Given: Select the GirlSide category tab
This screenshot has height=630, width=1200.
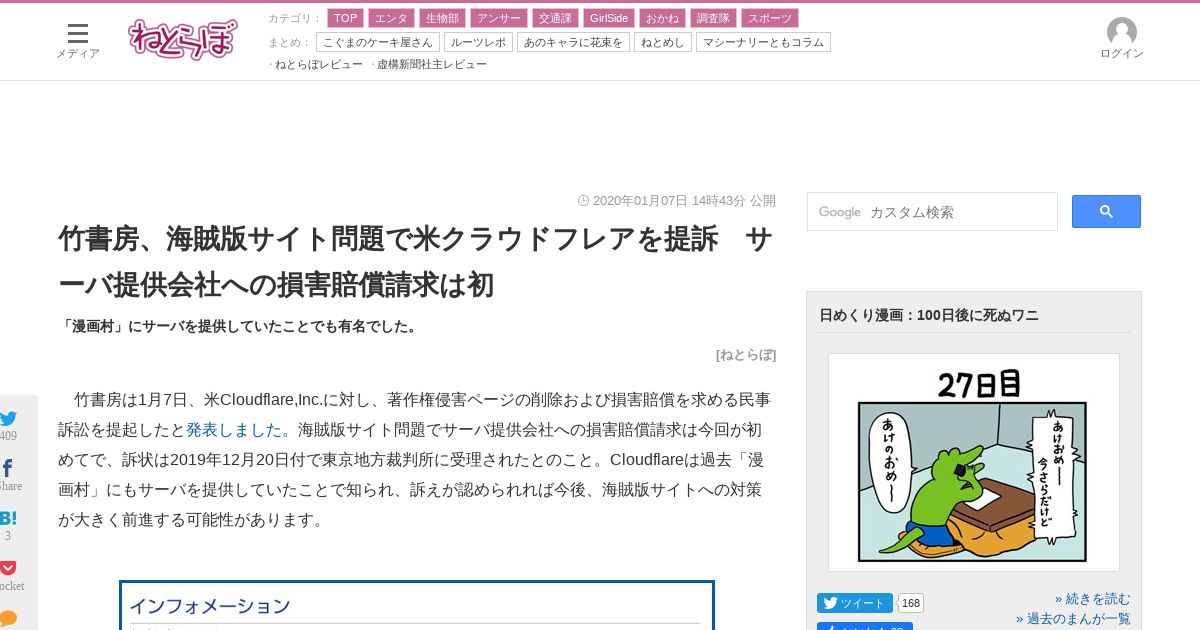Looking at the screenshot, I should 609,18.
